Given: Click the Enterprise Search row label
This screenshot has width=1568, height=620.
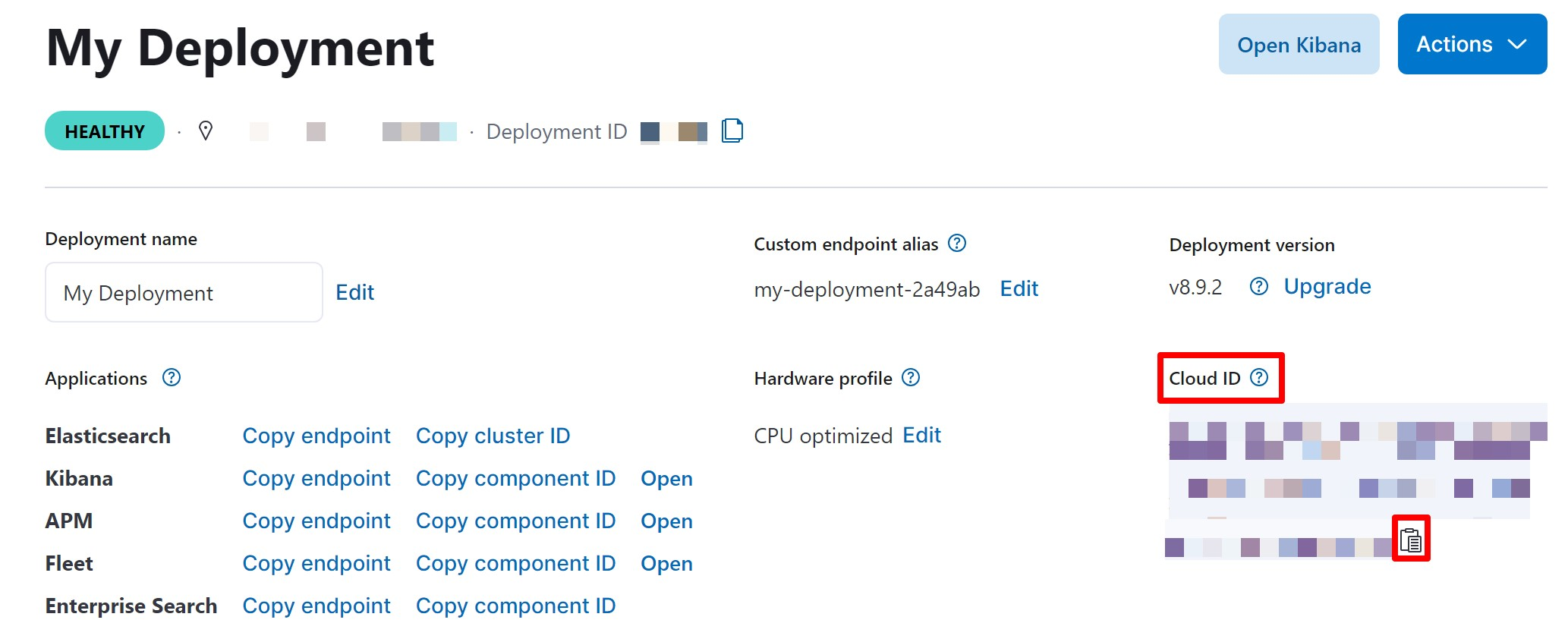Looking at the screenshot, I should click(x=131, y=606).
